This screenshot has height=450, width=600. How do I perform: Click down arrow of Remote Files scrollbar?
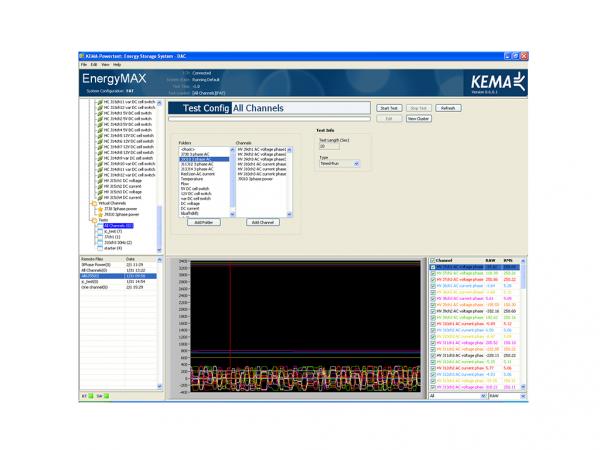(160, 387)
